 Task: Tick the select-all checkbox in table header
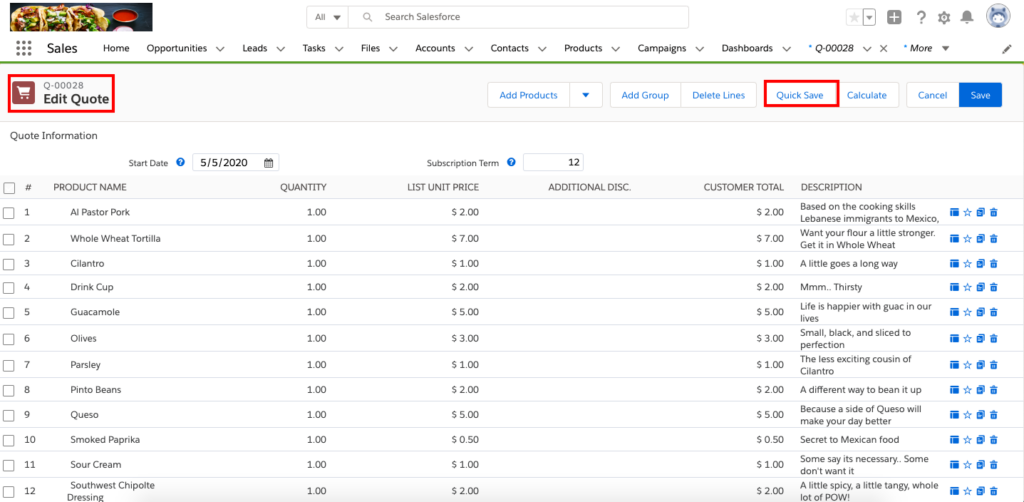pos(9,187)
